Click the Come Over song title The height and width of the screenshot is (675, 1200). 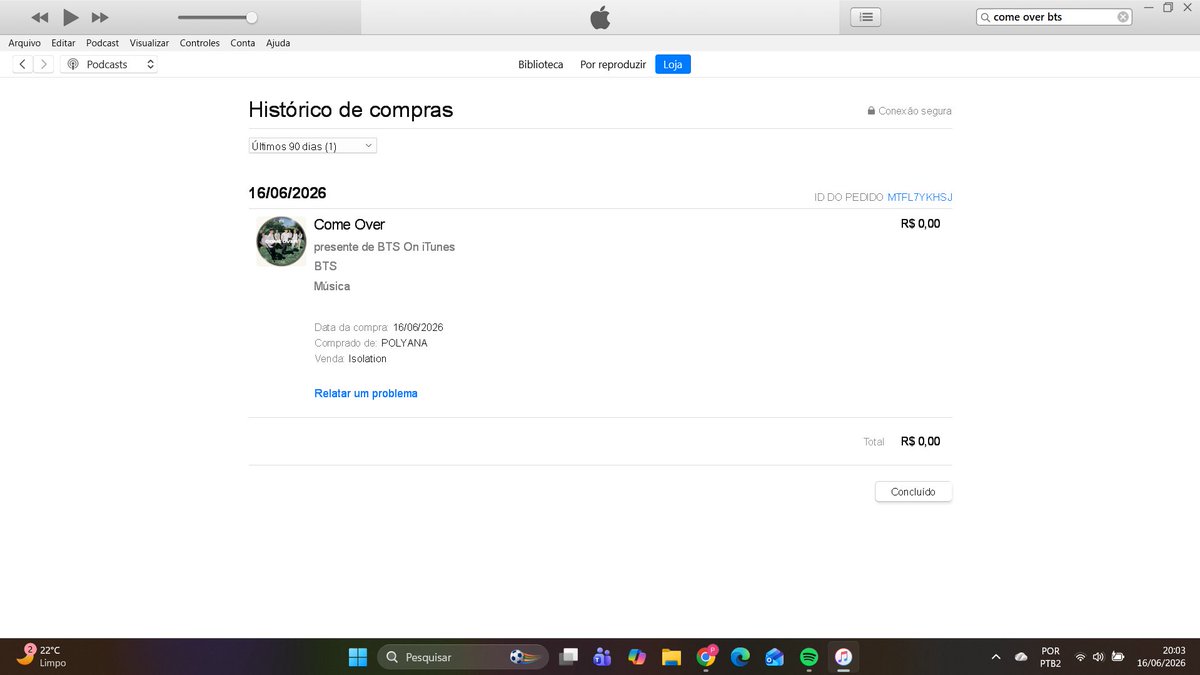point(349,224)
